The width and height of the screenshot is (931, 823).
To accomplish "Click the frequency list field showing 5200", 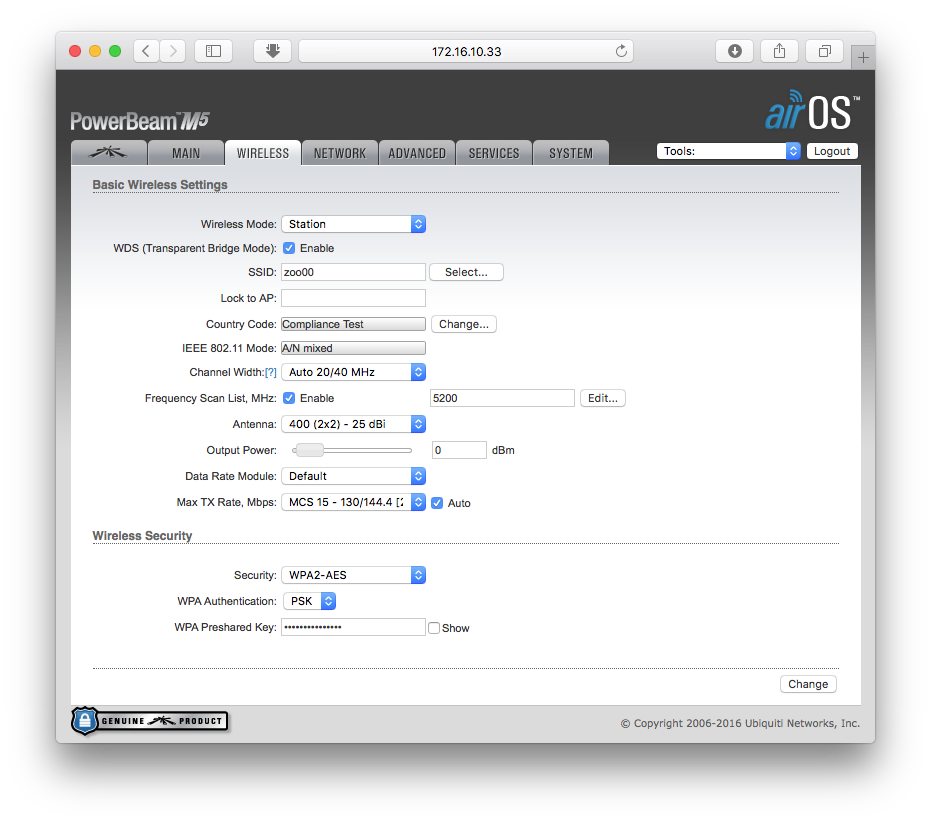I will (502, 398).
